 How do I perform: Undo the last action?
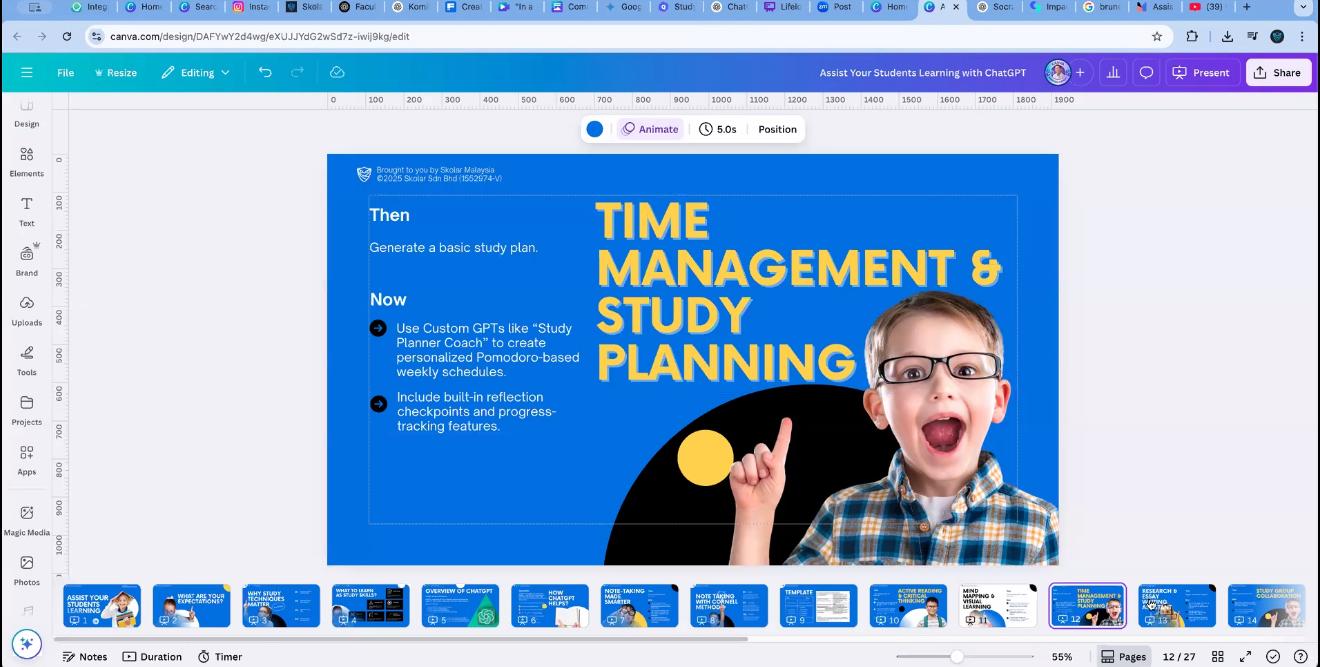(265, 72)
